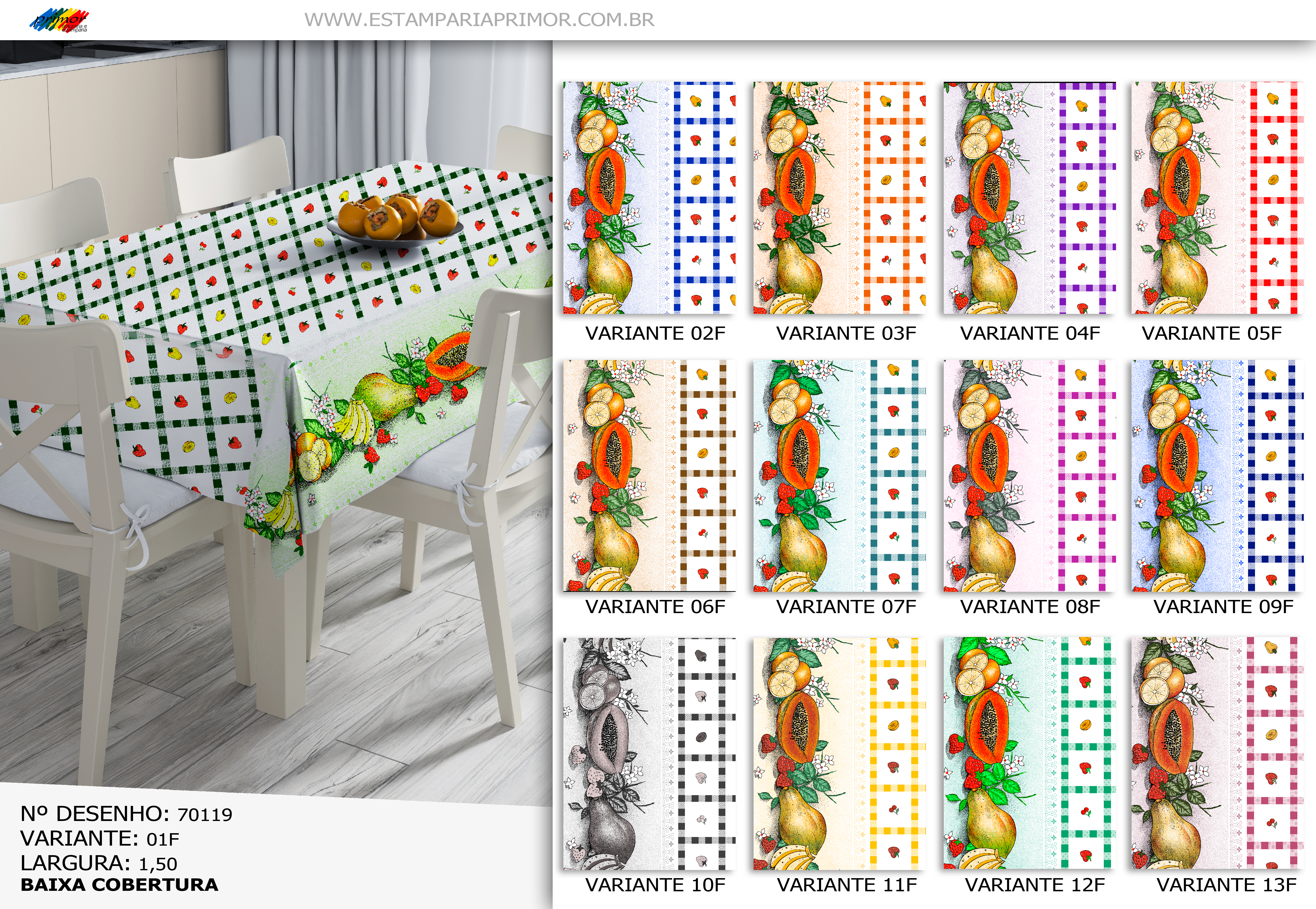Screen dimensions: 1316x909
Task: Click the 'VARIANTE 12F' label
Action: [x=1035, y=885]
